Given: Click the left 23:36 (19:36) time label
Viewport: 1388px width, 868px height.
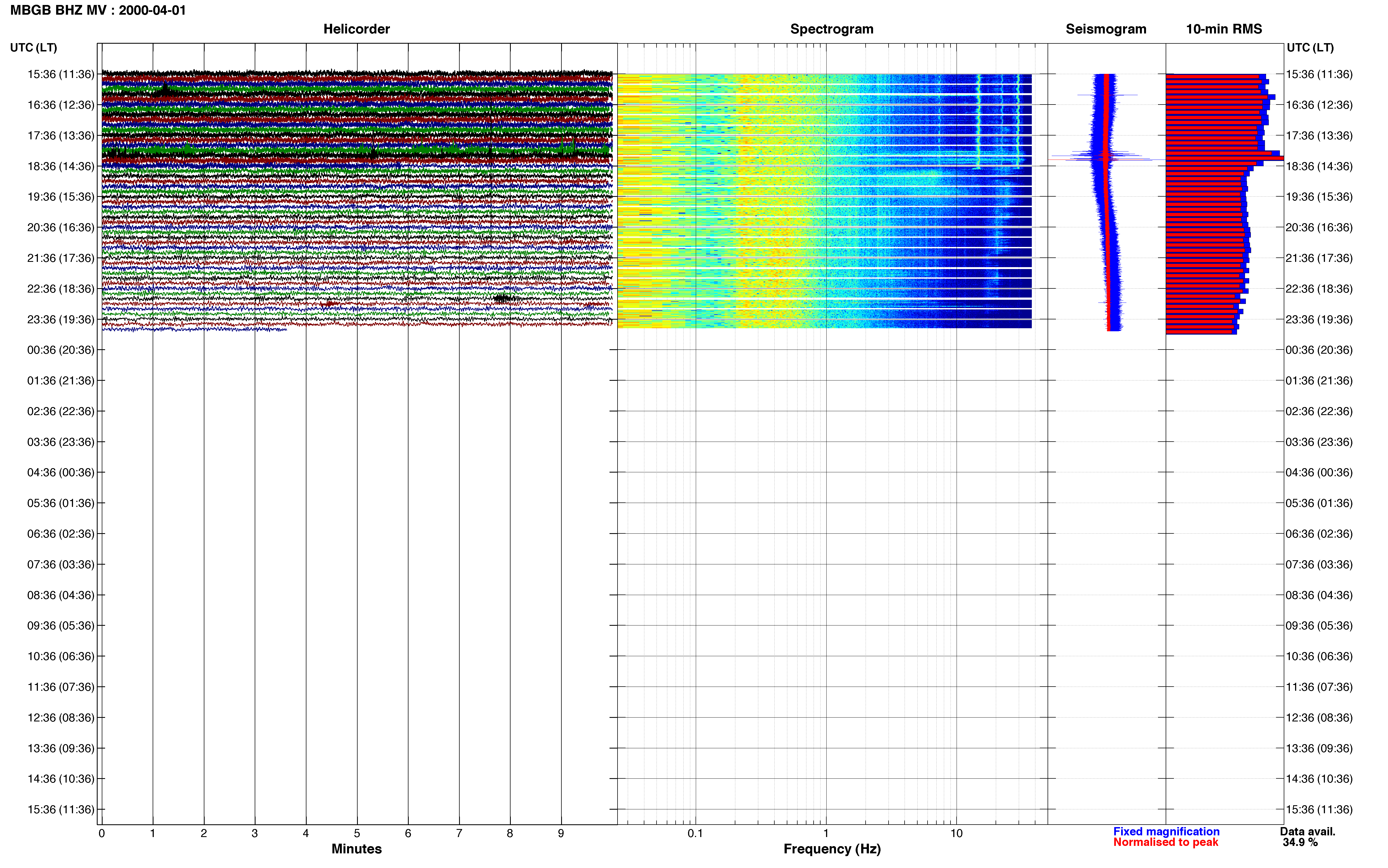Looking at the screenshot, I should [61, 319].
